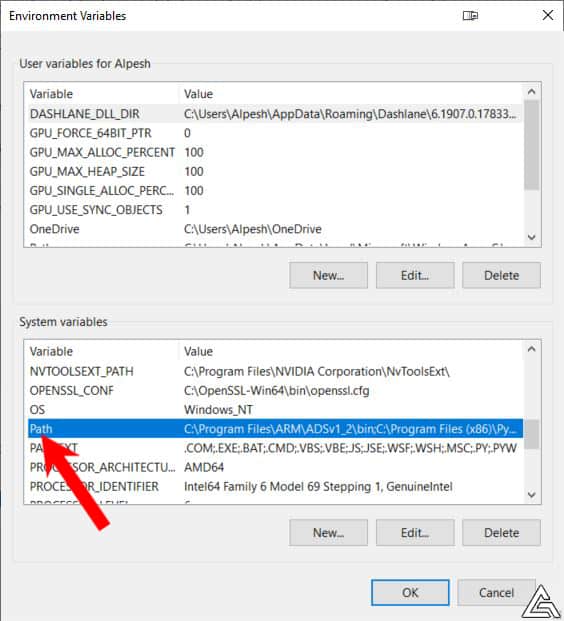Click user variables scroll down arrow

[532, 237]
